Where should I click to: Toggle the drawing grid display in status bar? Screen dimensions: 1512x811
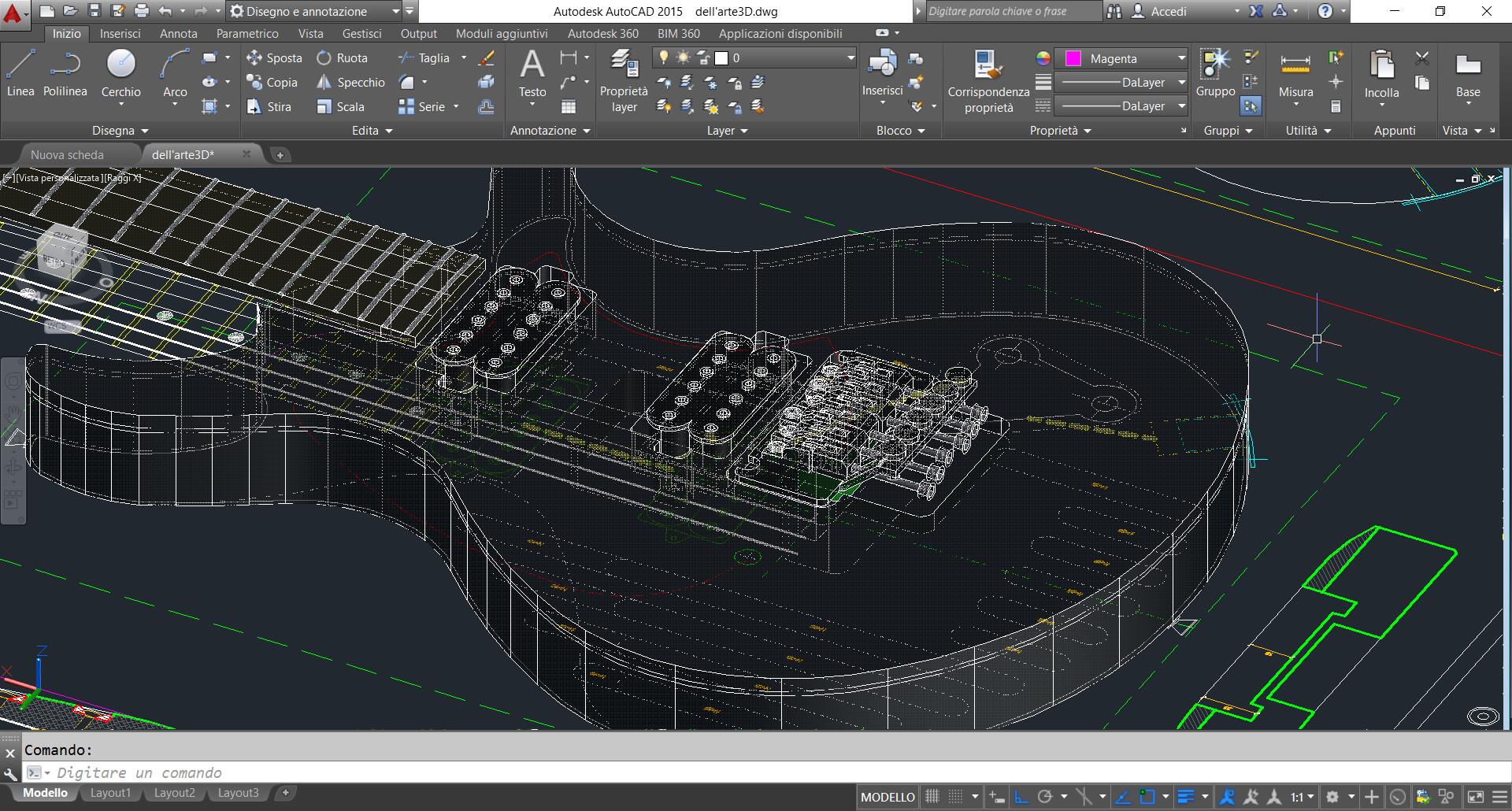932,797
